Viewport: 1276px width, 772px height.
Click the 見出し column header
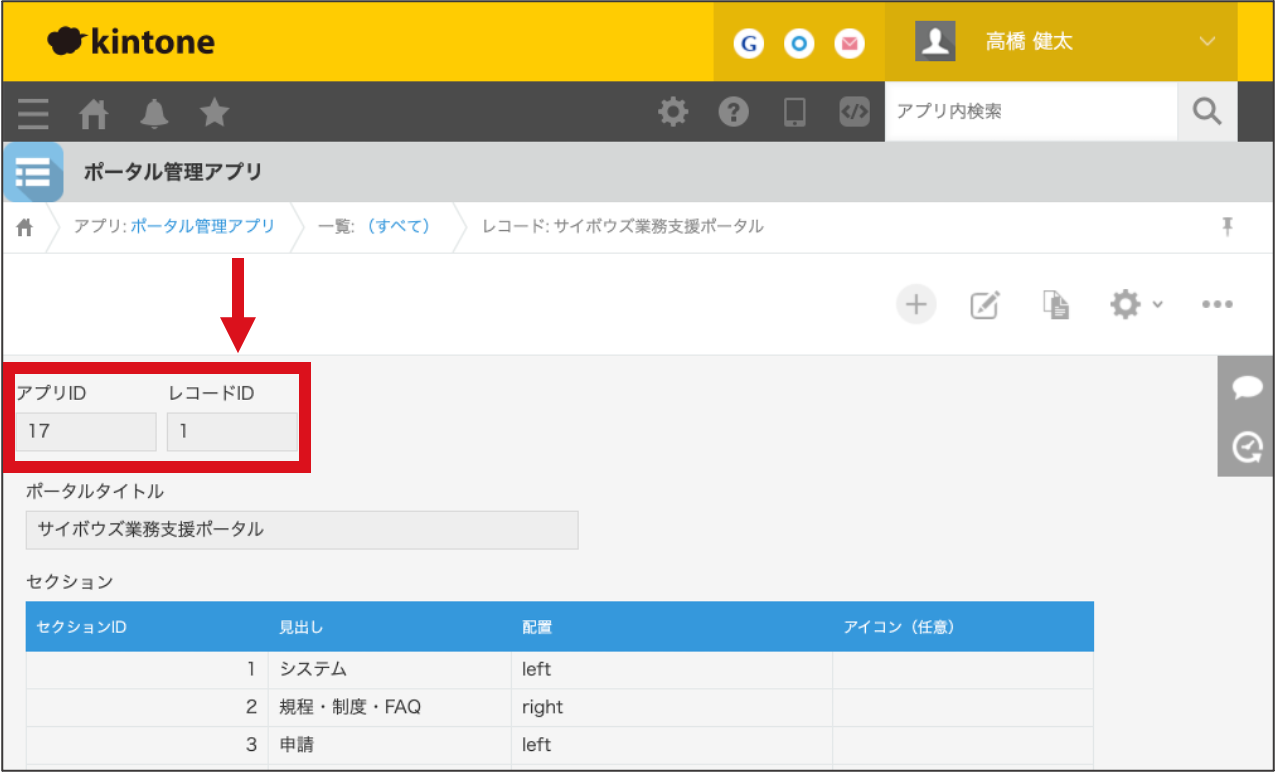pos(390,627)
